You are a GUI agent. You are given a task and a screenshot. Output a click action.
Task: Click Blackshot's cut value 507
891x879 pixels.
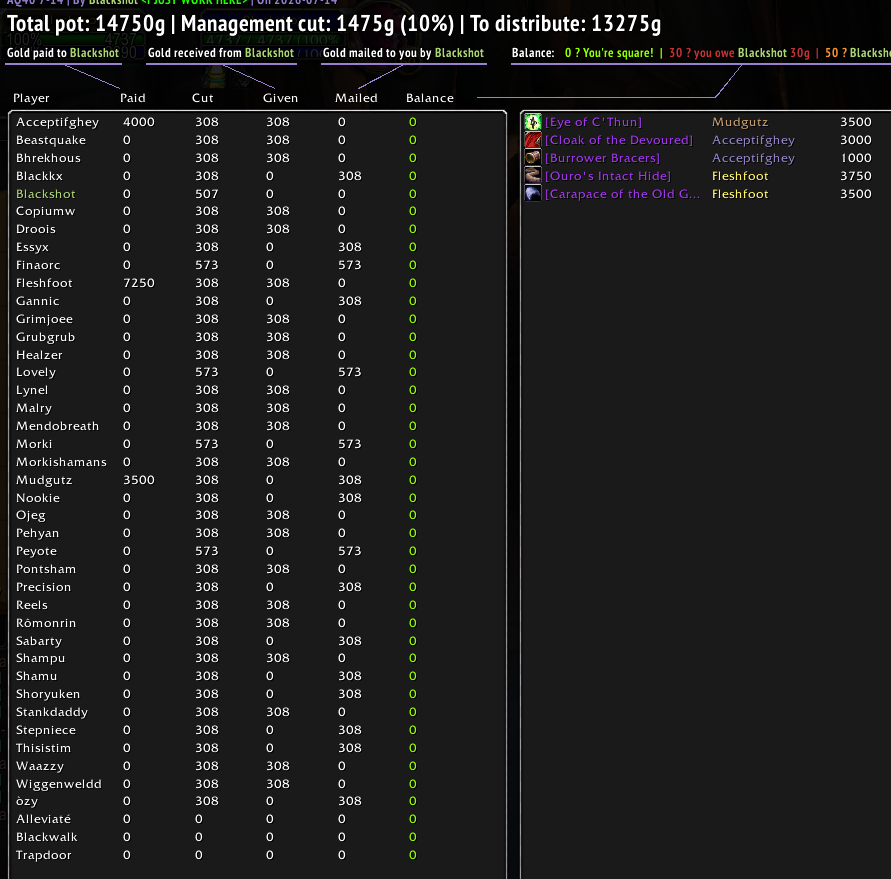(x=207, y=194)
